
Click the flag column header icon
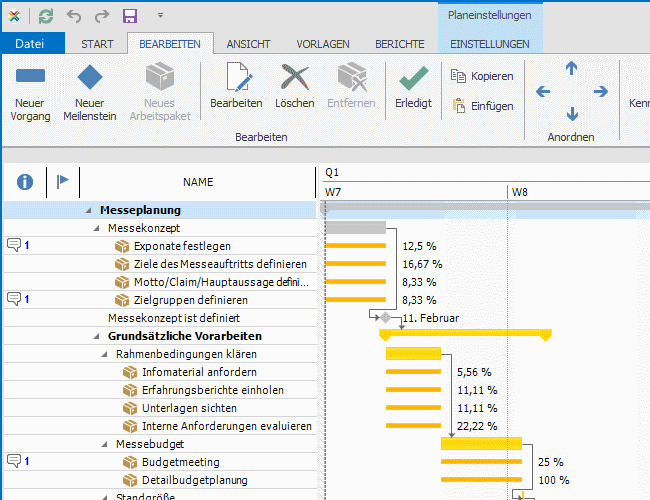pyautogui.click(x=63, y=181)
